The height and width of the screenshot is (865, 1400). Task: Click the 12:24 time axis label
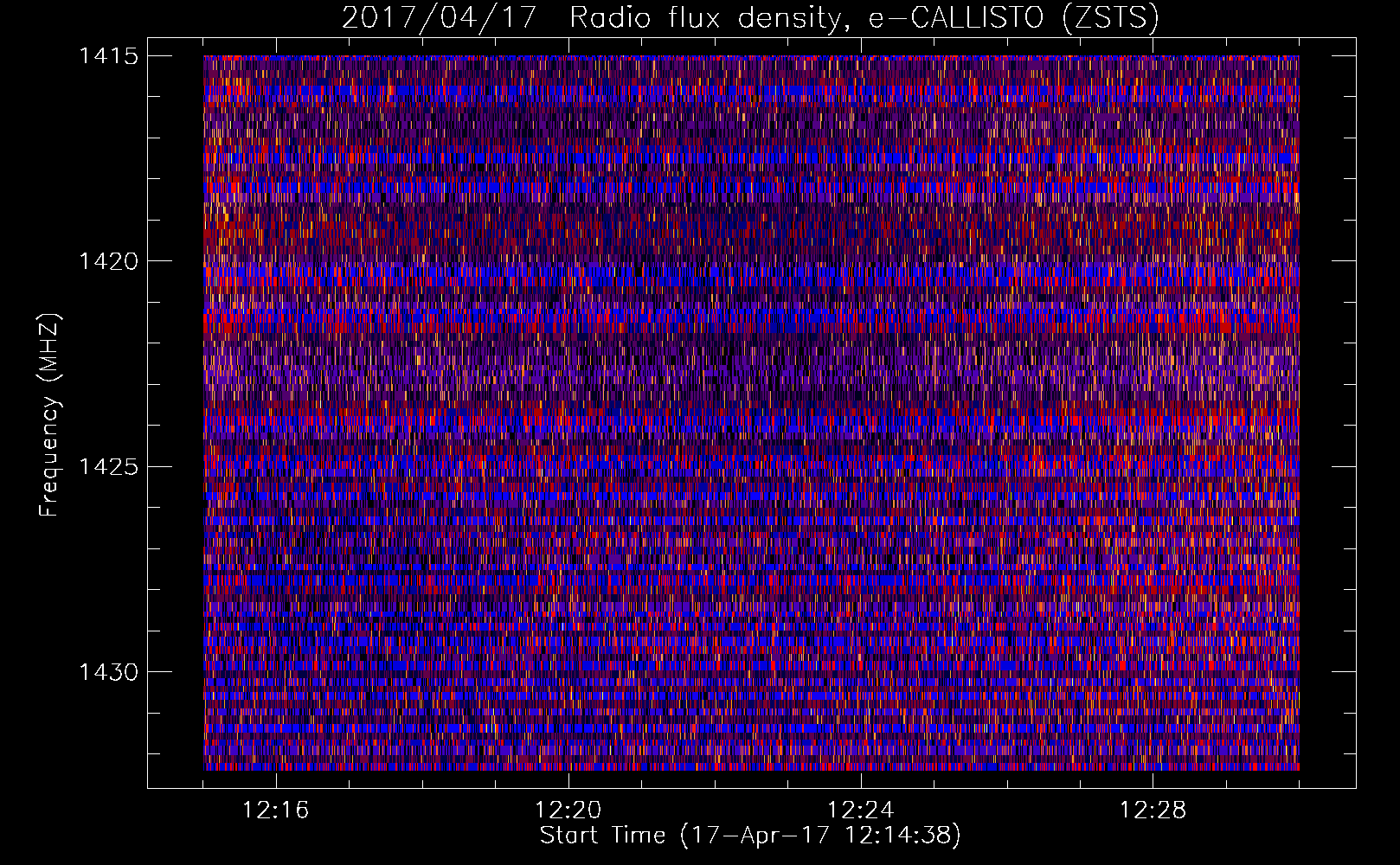click(861, 811)
